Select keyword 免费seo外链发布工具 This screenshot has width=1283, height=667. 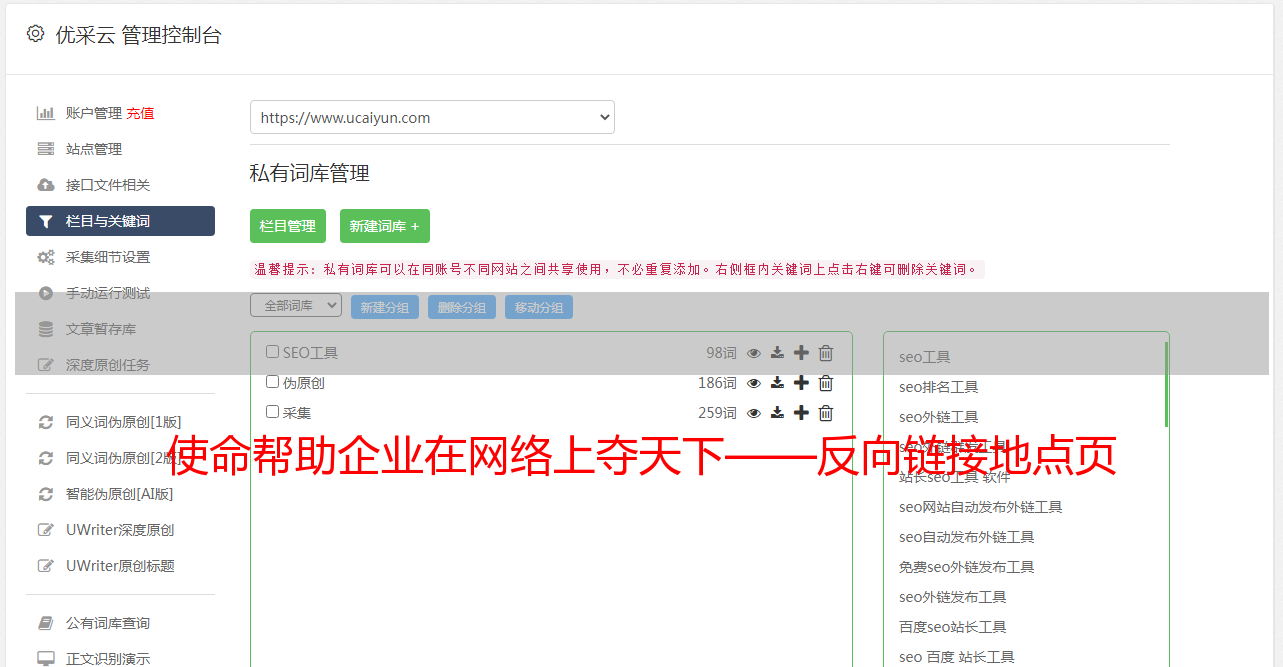click(x=966, y=567)
